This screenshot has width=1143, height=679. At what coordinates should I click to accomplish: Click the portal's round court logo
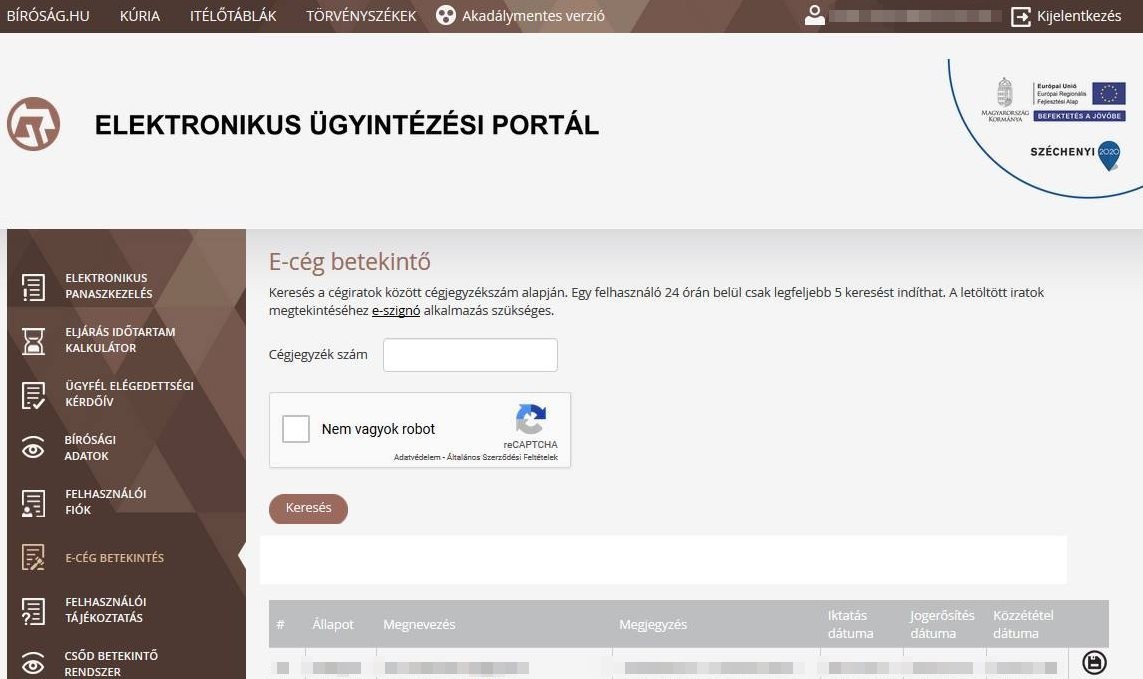point(34,124)
